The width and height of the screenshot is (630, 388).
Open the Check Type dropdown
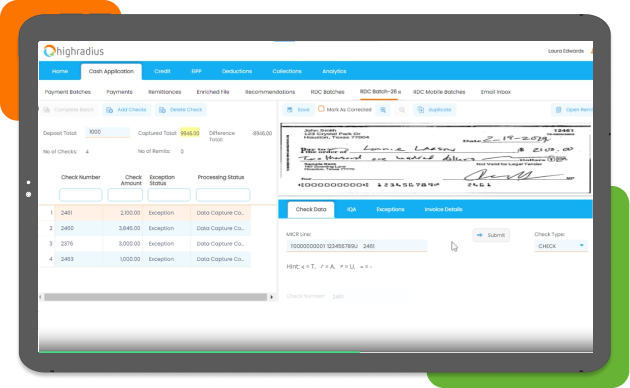[561, 246]
